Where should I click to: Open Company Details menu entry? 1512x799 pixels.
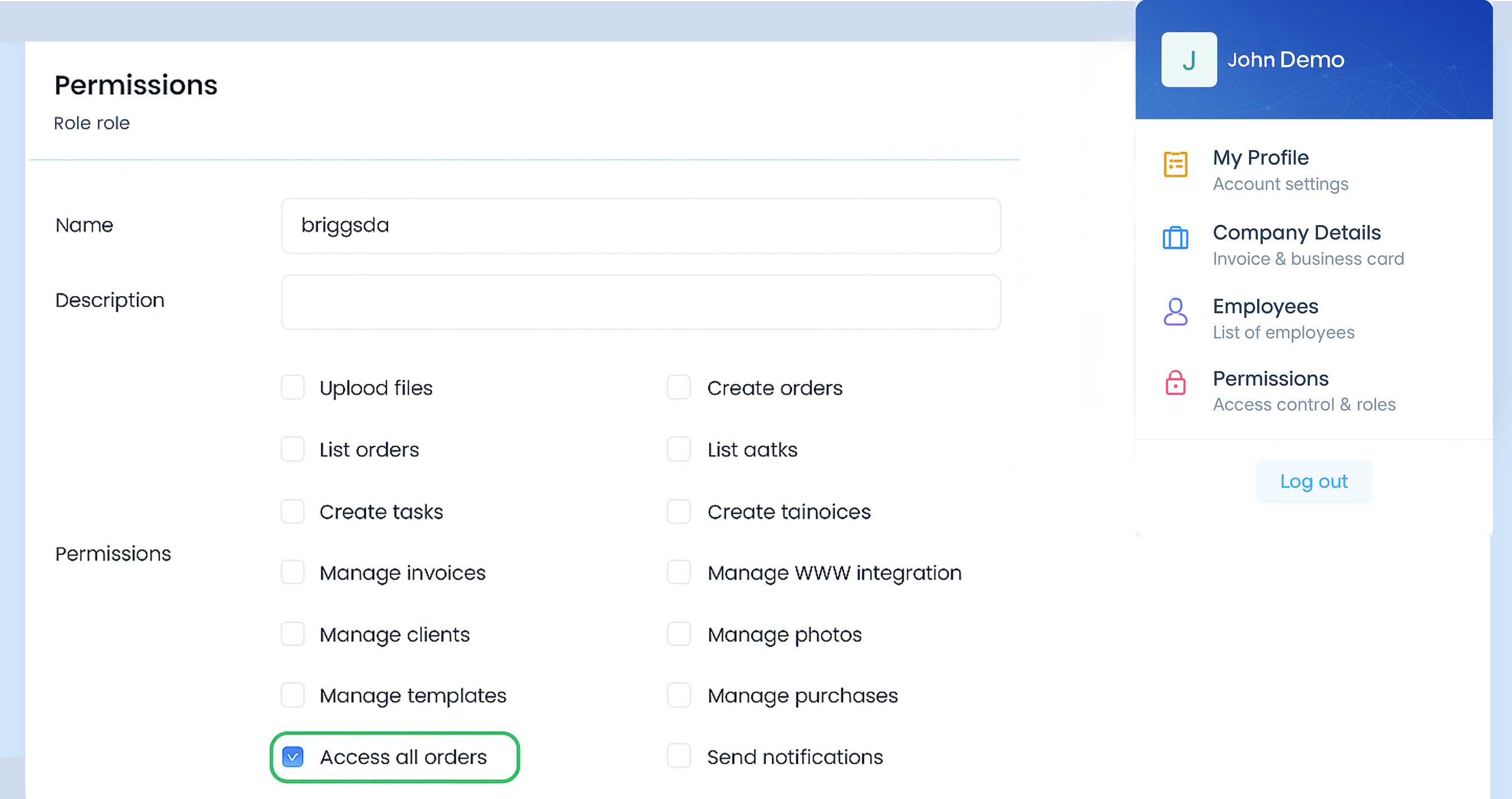[x=1308, y=244]
